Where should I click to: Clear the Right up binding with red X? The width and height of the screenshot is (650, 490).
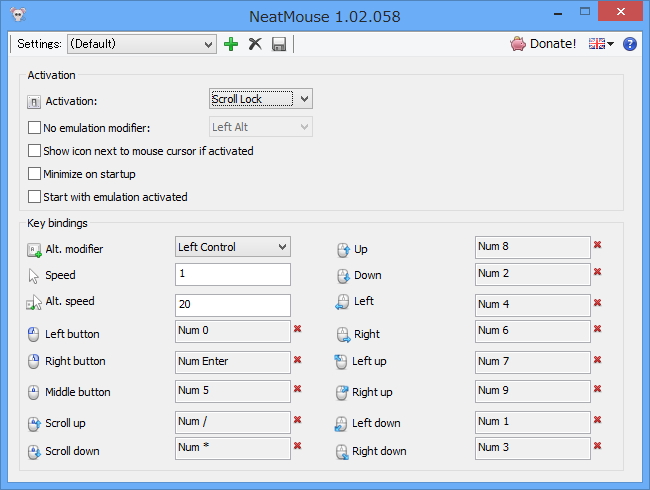coord(597,389)
